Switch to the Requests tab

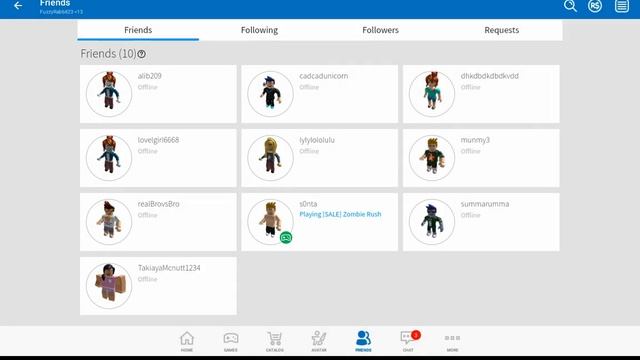[502, 30]
